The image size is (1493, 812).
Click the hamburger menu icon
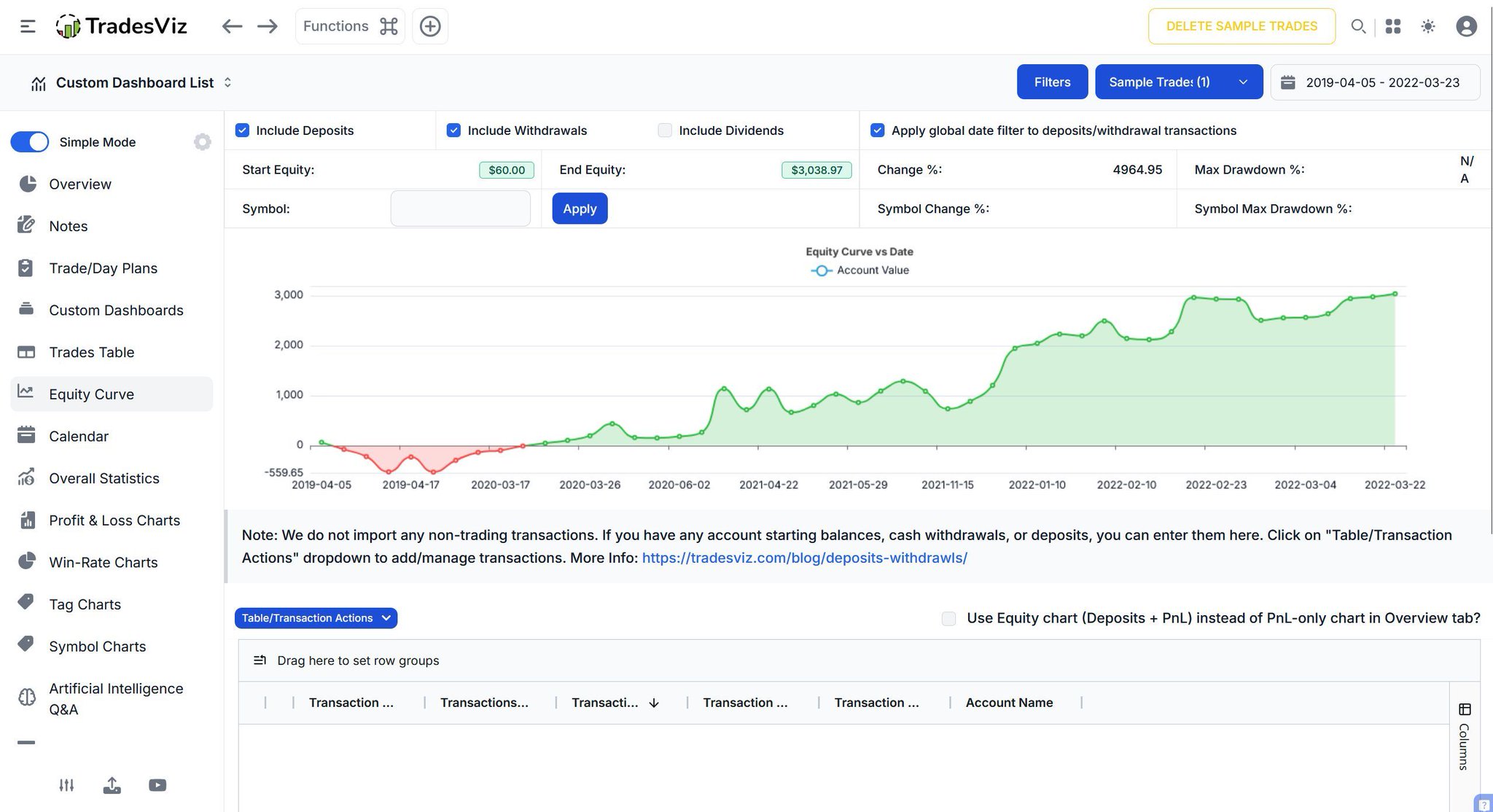(28, 26)
